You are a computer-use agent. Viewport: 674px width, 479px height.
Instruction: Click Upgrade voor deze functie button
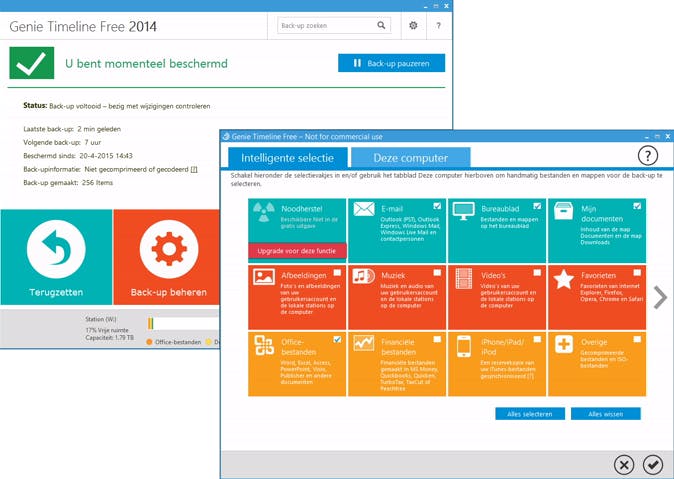[297, 251]
